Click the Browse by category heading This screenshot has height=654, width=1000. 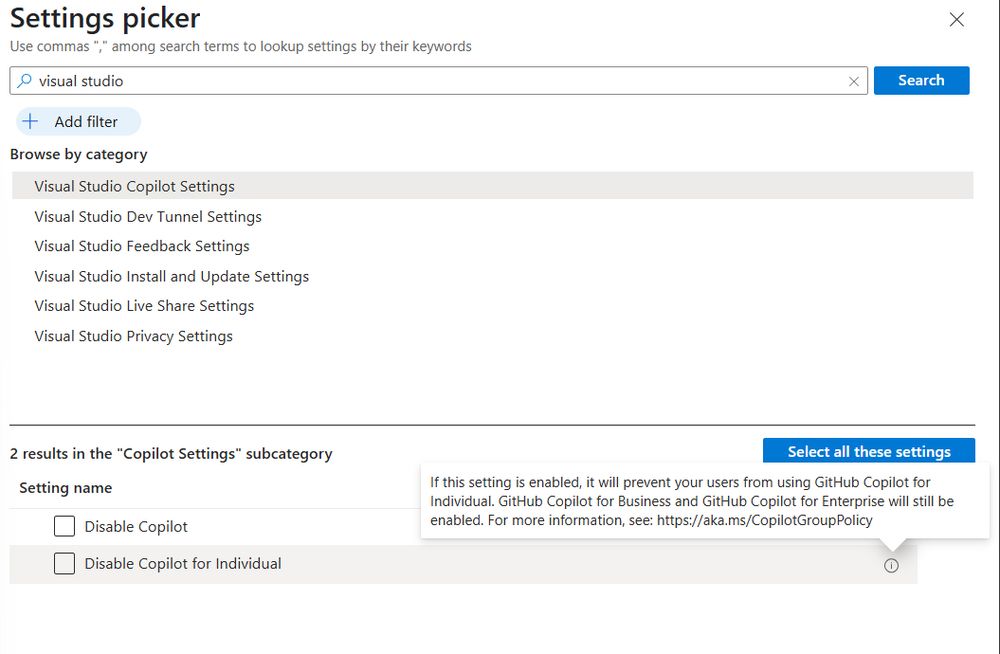[x=78, y=154]
